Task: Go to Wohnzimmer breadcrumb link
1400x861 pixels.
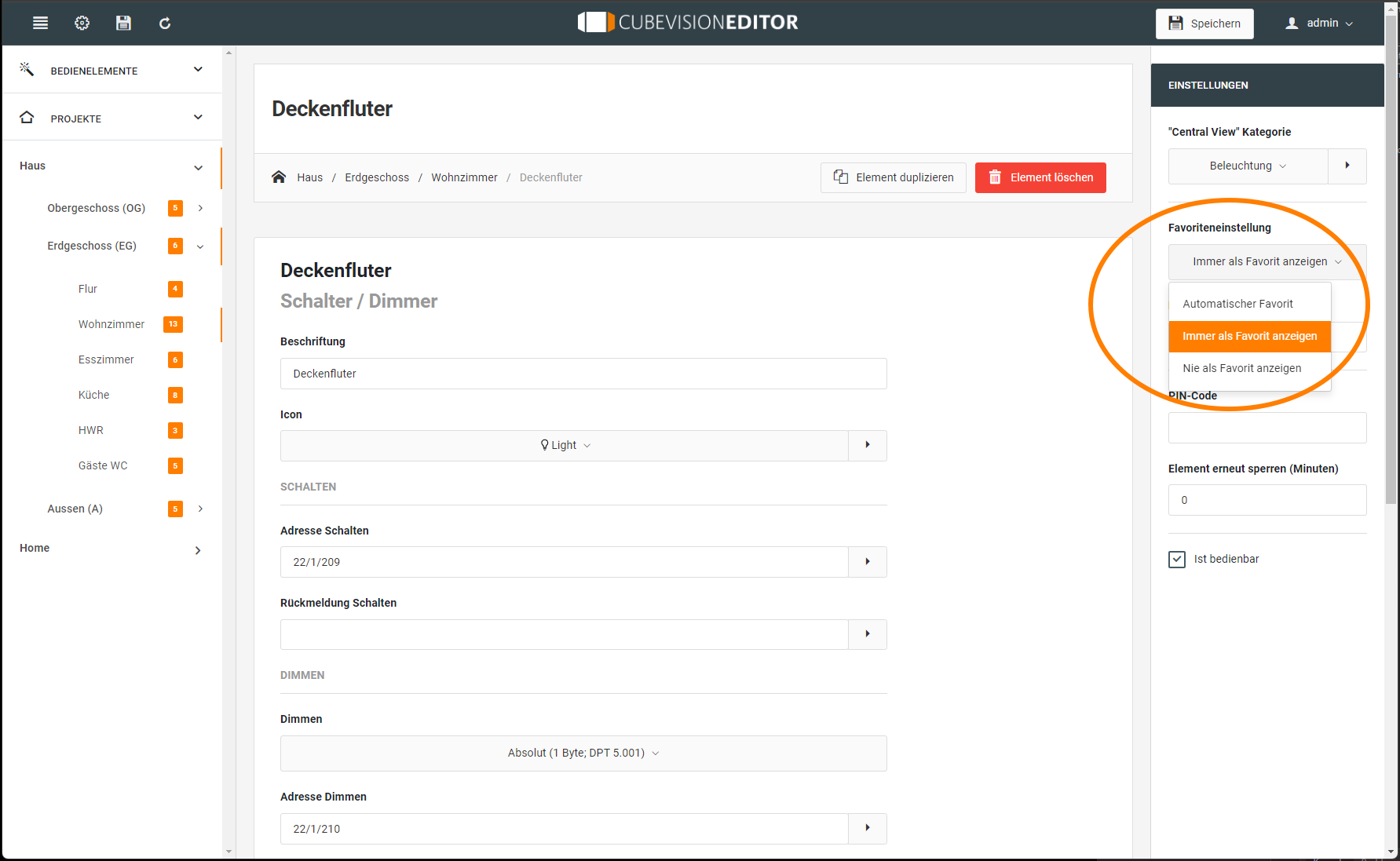Action: coord(464,177)
